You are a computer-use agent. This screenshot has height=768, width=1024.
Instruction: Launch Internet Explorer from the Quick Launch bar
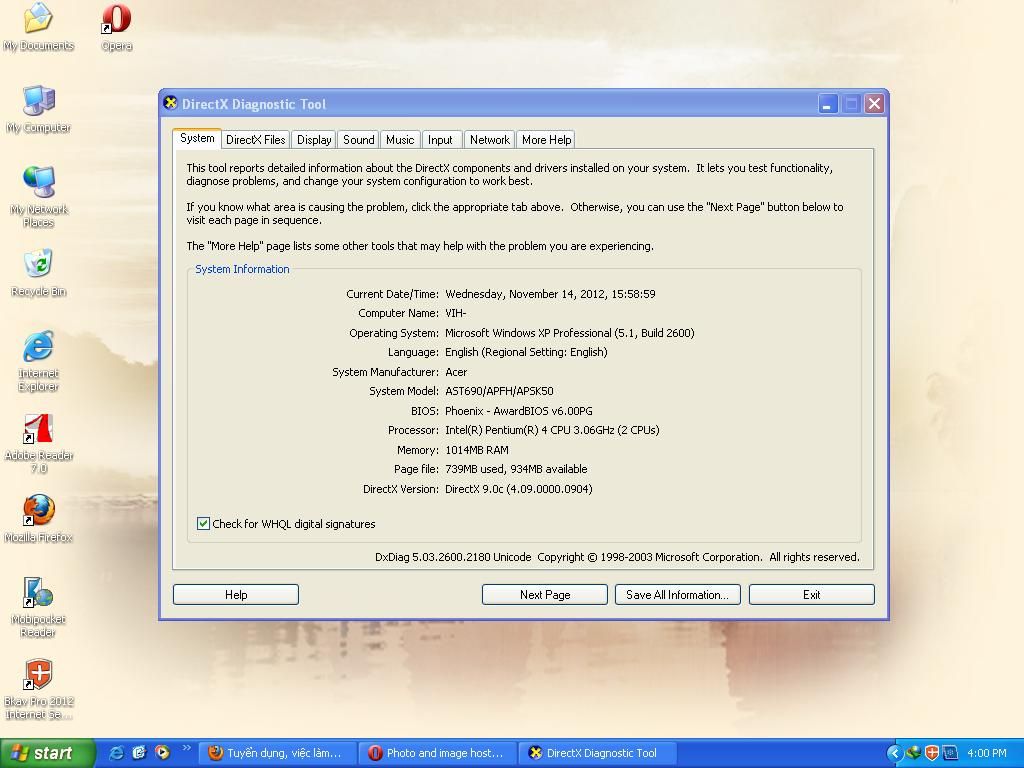tap(117, 753)
